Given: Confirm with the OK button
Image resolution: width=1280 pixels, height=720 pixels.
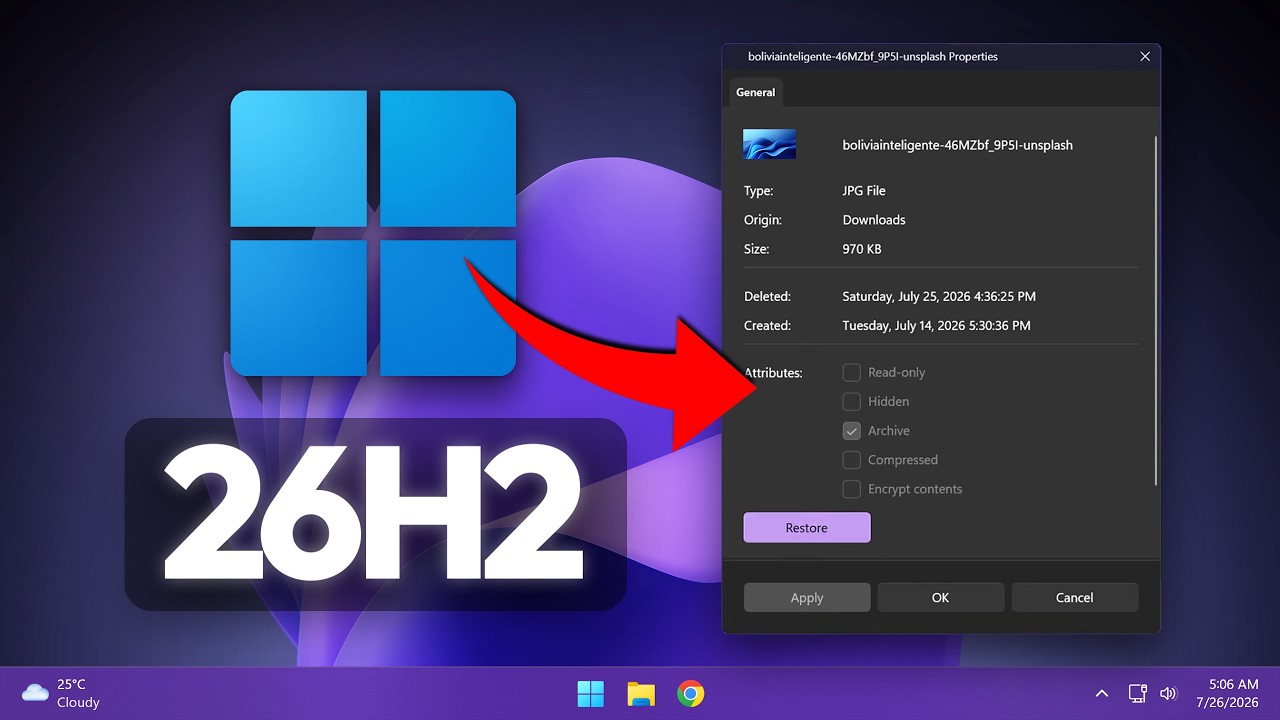Looking at the screenshot, I should coord(941,597).
